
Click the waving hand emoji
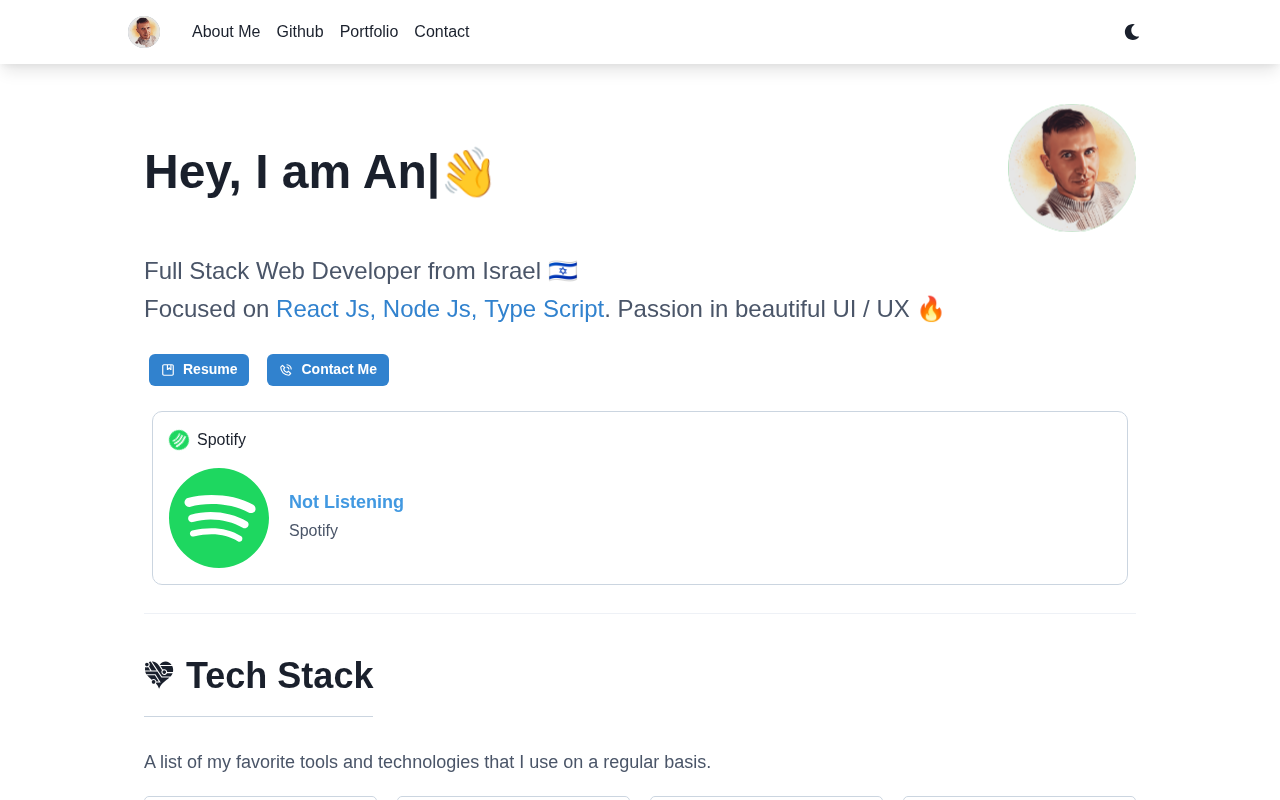(468, 172)
